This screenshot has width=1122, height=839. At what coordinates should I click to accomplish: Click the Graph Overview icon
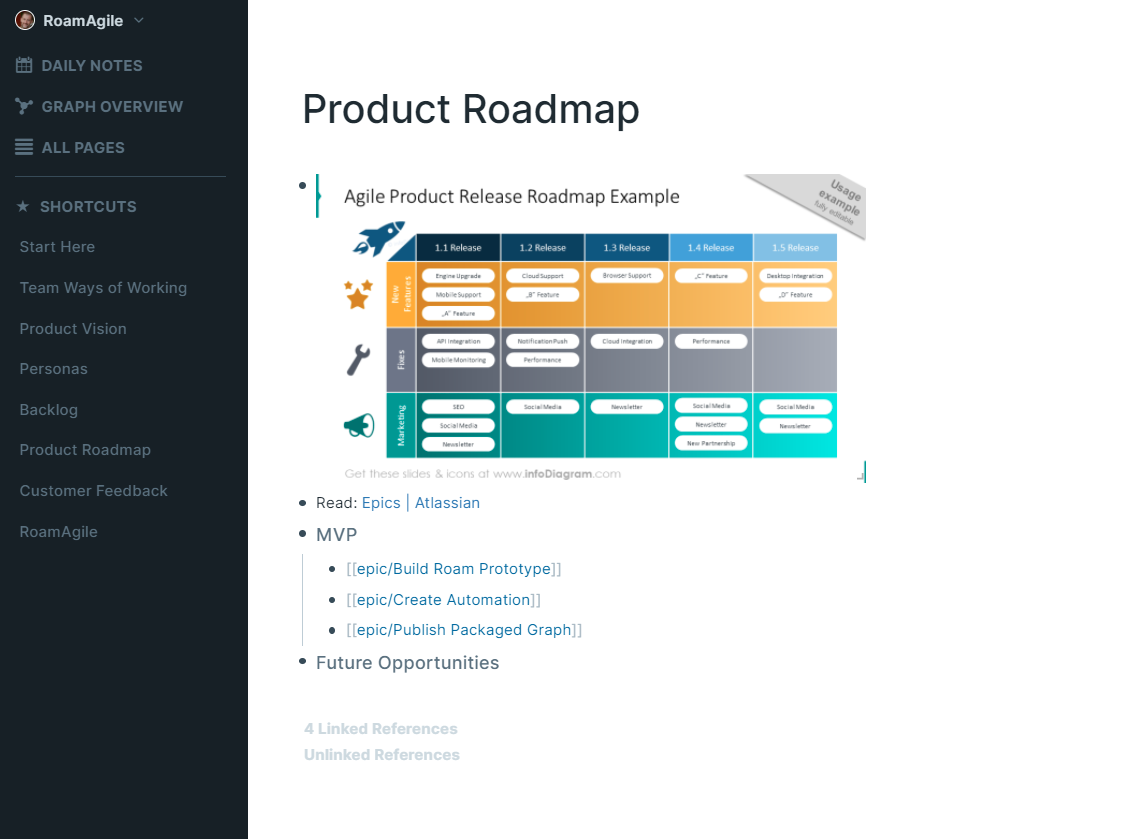pos(22,105)
